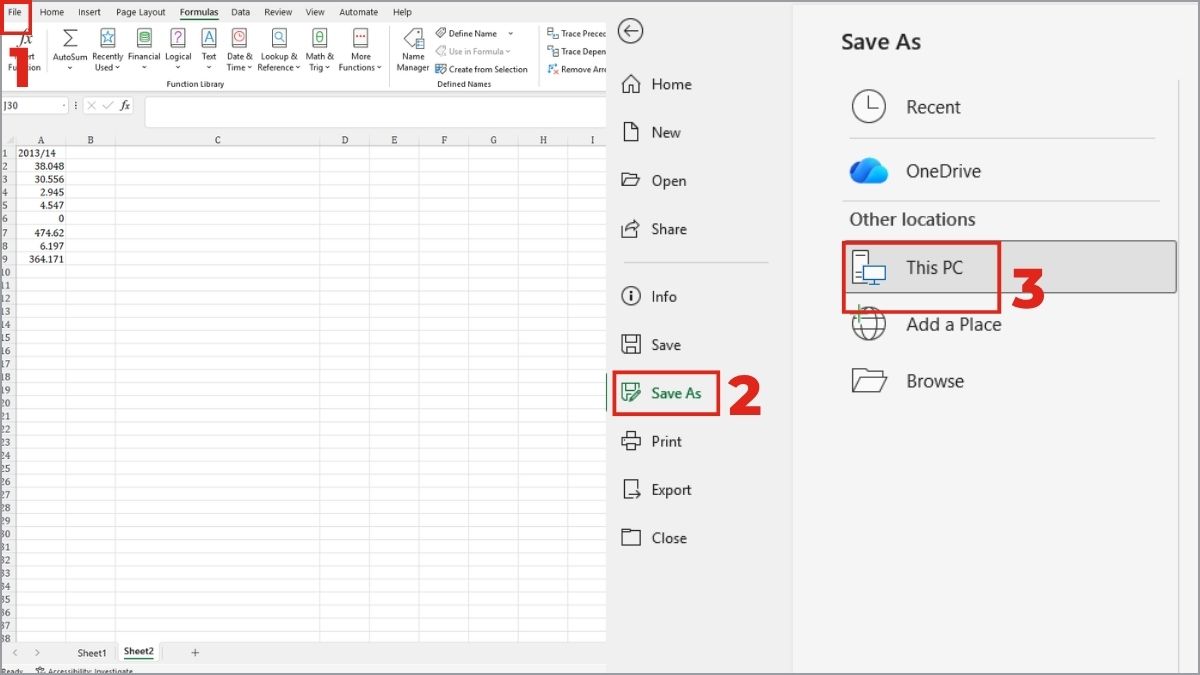1200x675 pixels.
Task: Click the formula bar cancel X icon
Action: (91, 105)
